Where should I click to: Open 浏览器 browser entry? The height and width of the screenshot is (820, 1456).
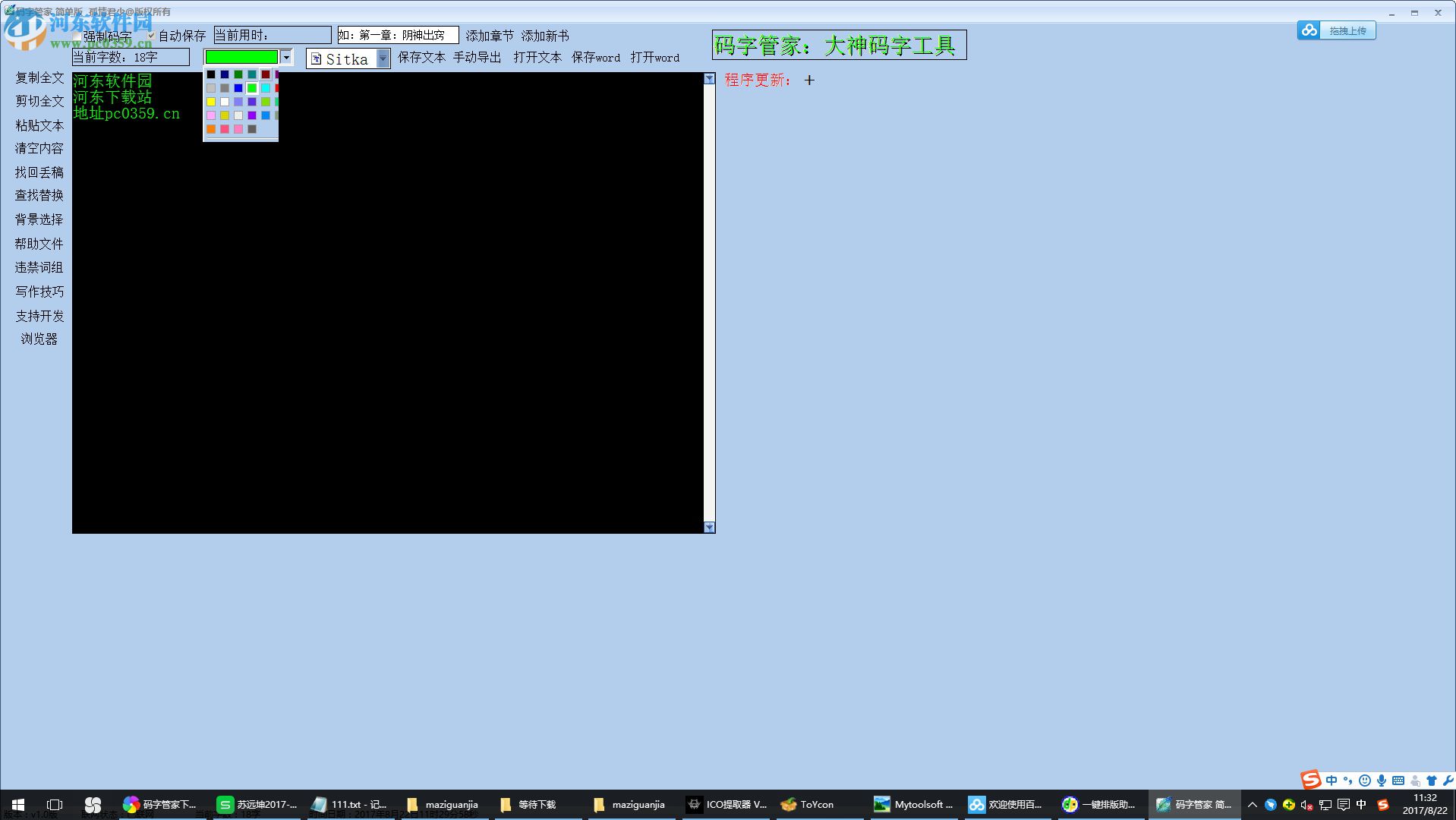point(39,339)
